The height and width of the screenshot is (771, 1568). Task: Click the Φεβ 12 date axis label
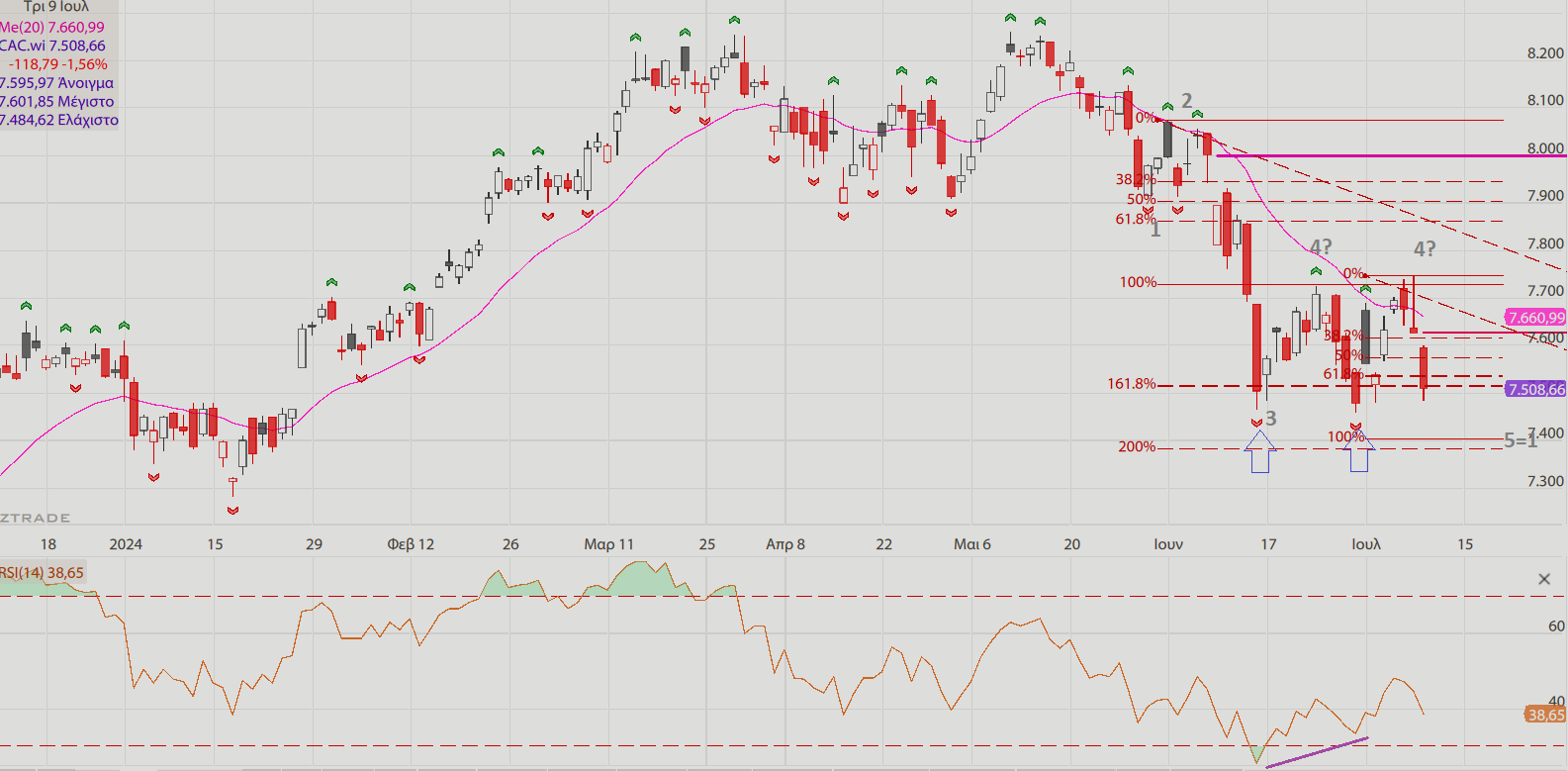pyautogui.click(x=411, y=544)
